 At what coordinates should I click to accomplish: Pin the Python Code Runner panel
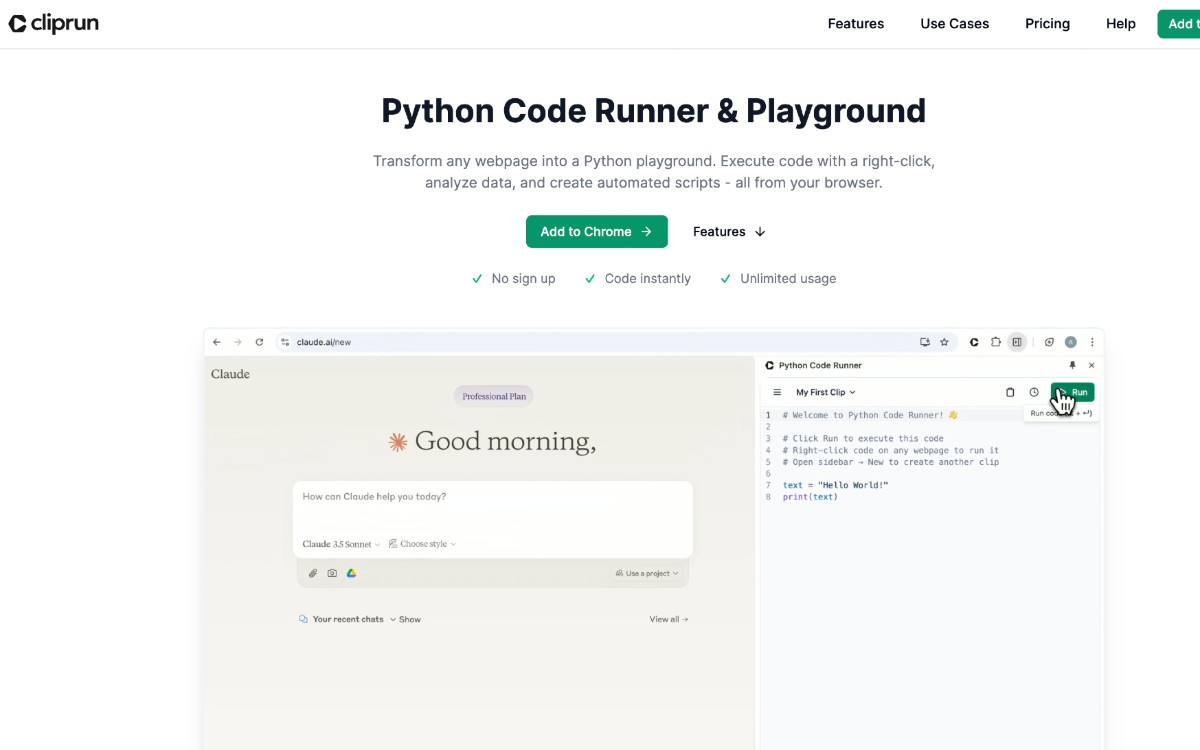(1072, 366)
